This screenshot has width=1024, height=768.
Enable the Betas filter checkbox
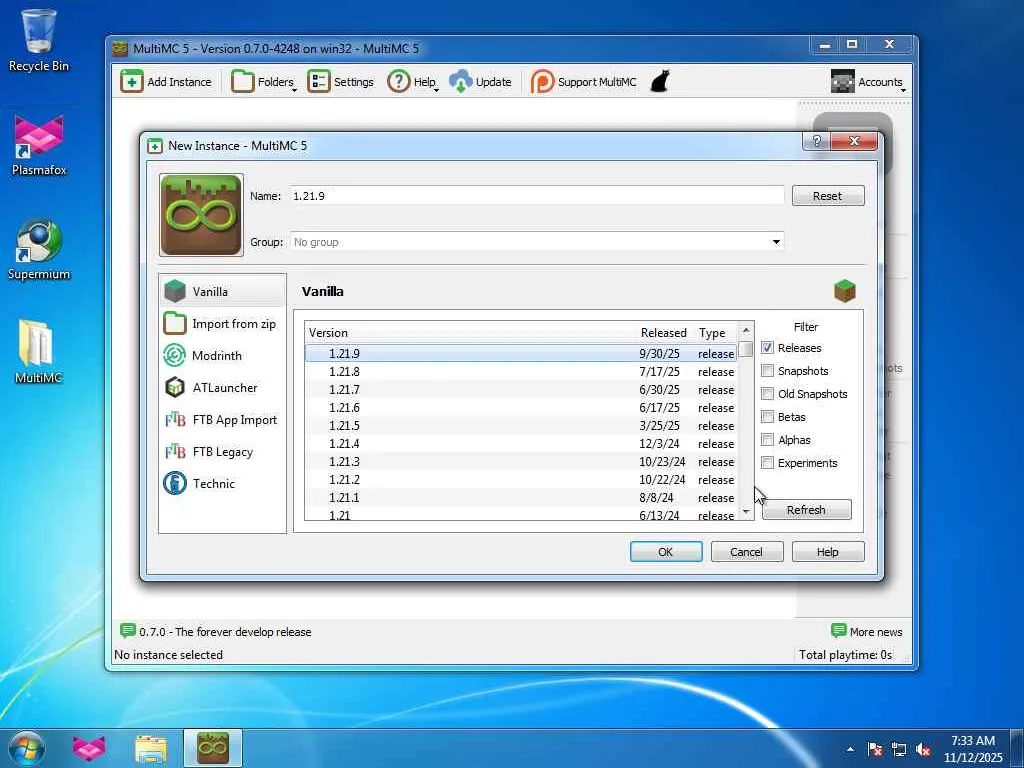767,417
